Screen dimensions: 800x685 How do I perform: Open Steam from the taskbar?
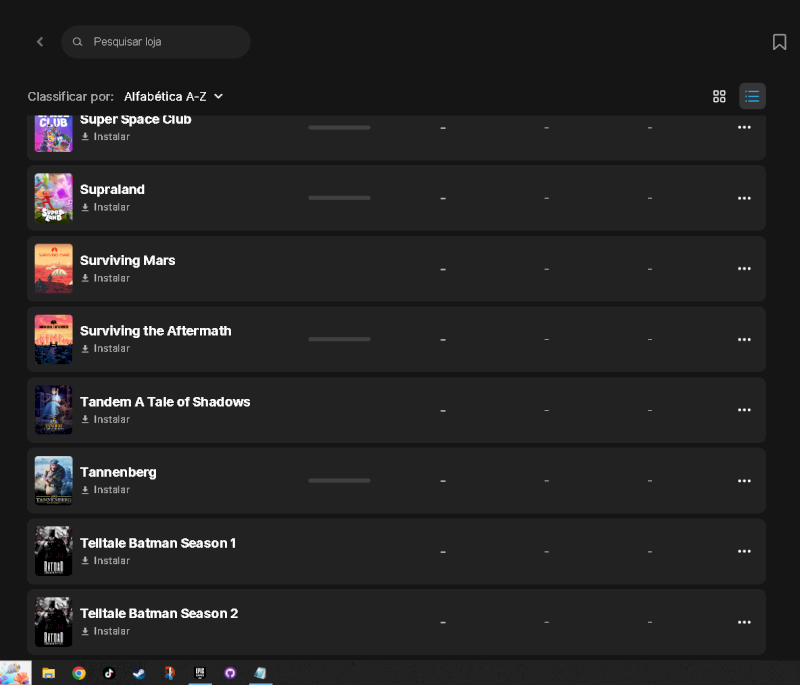click(x=139, y=673)
